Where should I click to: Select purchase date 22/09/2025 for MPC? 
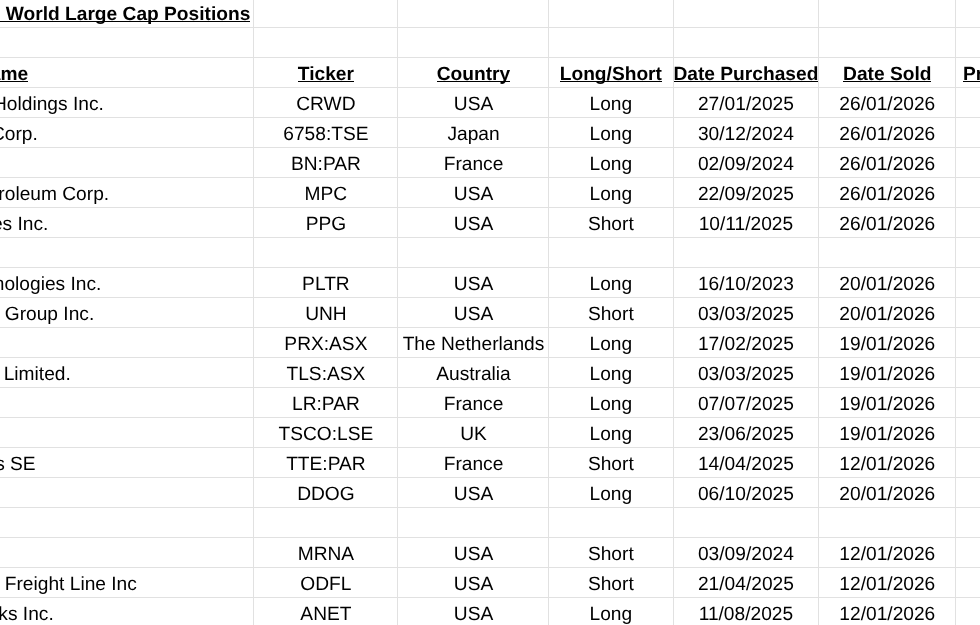click(x=745, y=194)
